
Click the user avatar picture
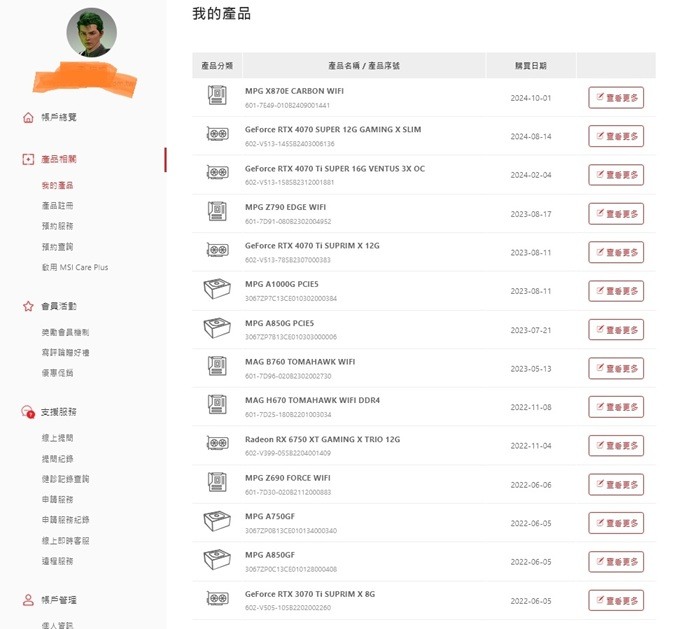[x=92, y=33]
